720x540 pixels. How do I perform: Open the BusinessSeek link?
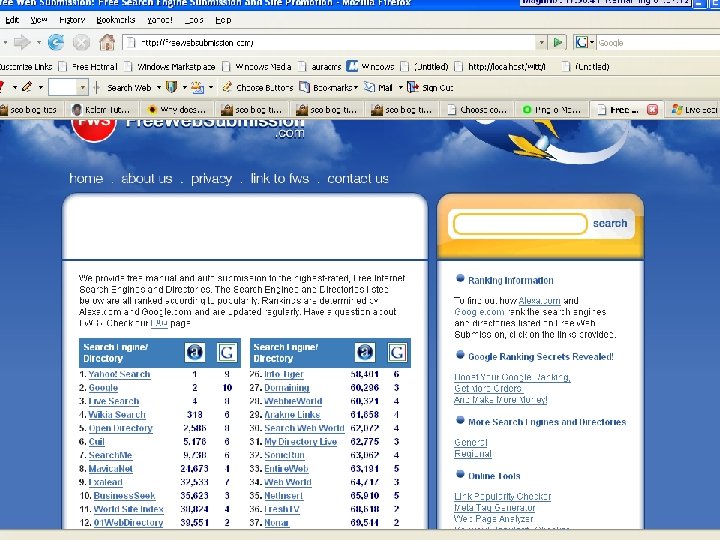tap(124, 495)
